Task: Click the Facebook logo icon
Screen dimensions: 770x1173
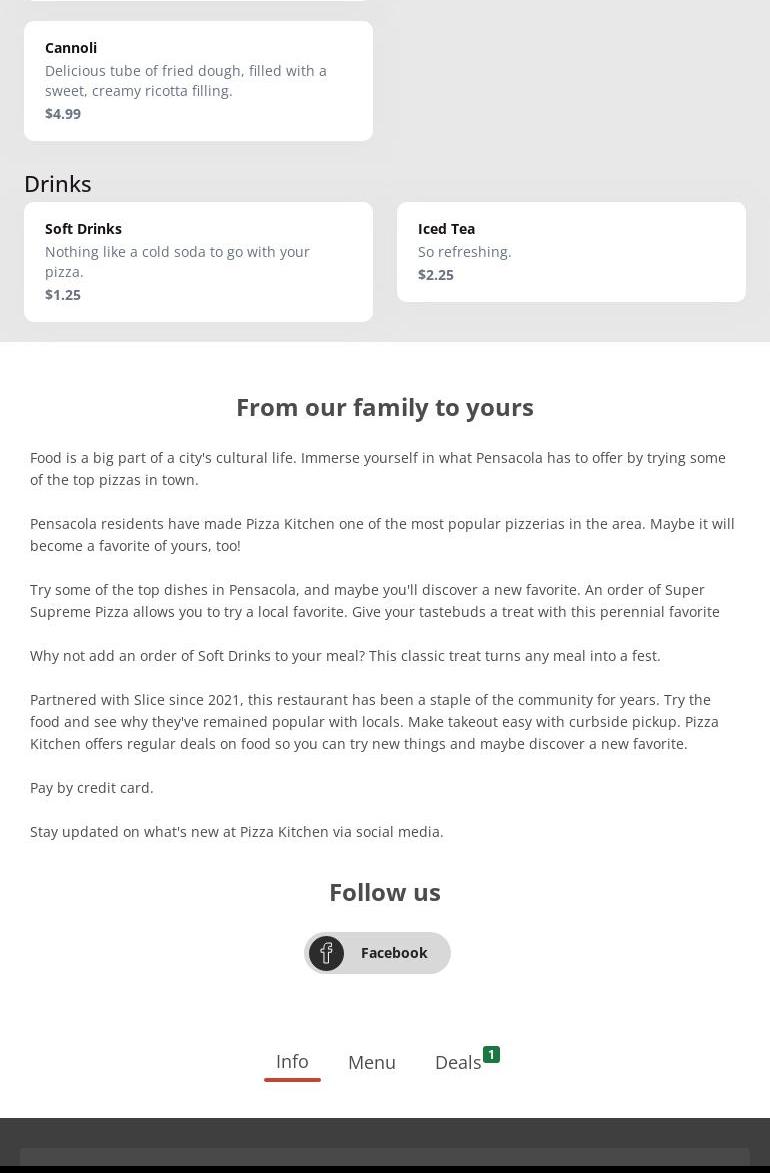Action: click(326, 953)
